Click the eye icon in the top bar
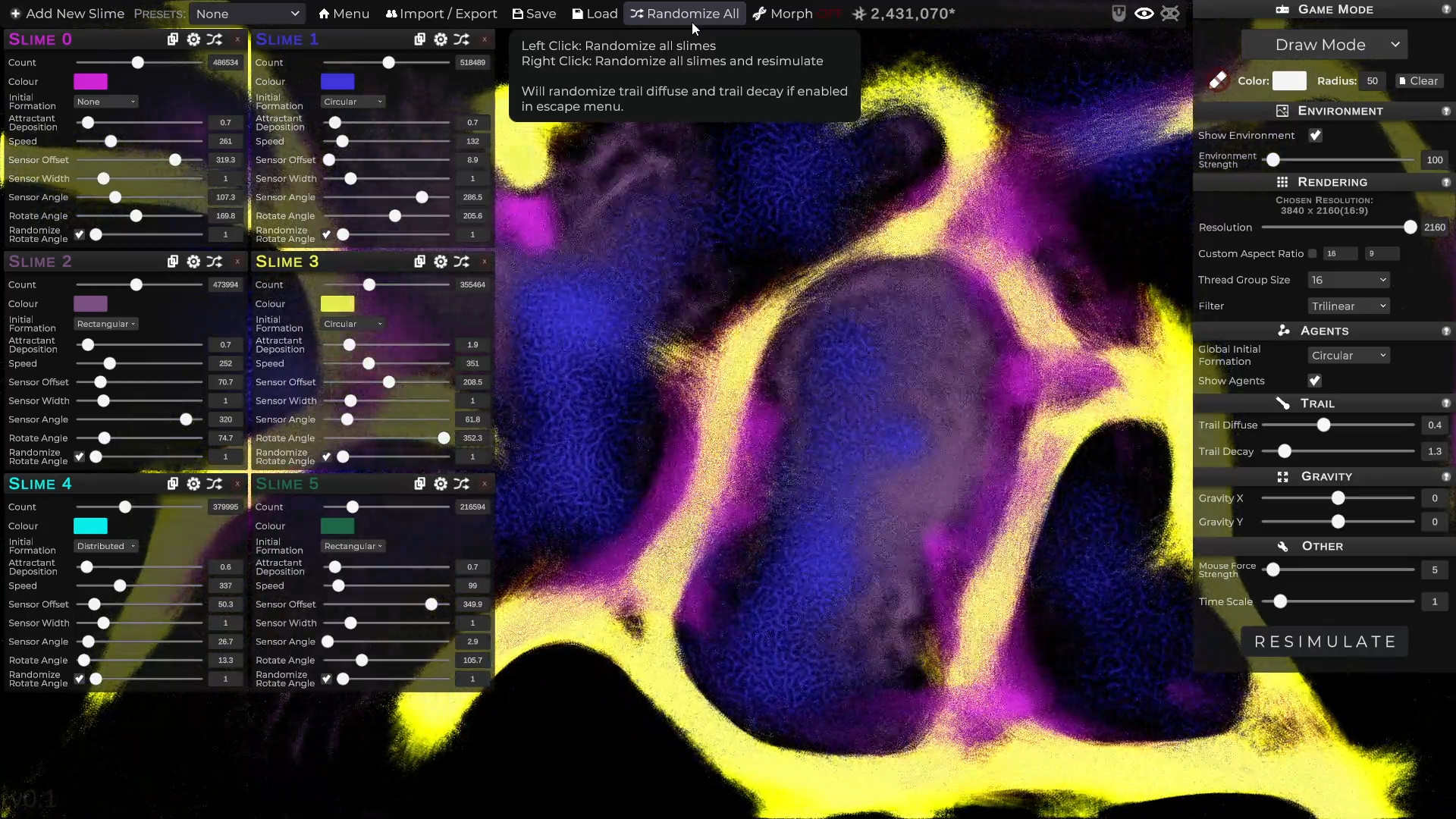This screenshot has height=819, width=1456. (1144, 14)
